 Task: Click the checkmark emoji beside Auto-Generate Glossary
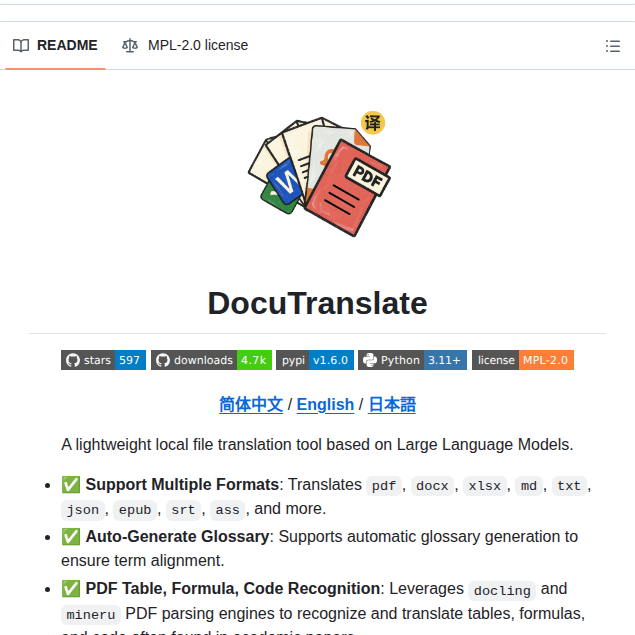(x=71, y=537)
